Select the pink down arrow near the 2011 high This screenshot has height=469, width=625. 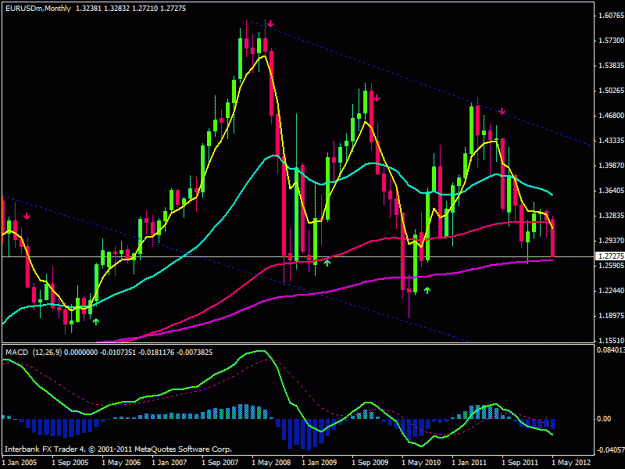pos(502,111)
